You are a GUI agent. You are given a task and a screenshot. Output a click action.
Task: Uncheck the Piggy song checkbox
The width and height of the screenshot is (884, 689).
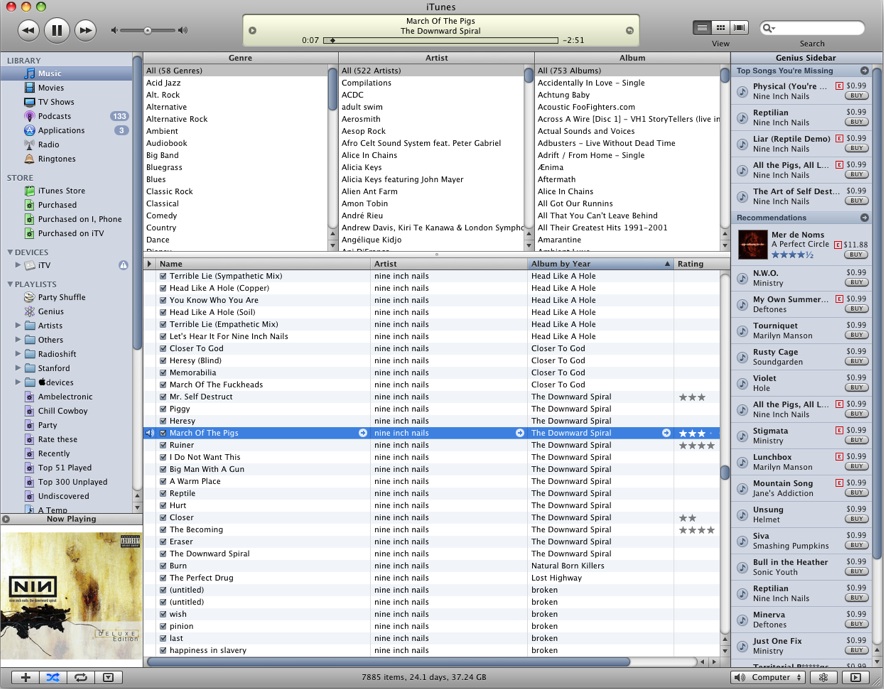click(x=163, y=409)
